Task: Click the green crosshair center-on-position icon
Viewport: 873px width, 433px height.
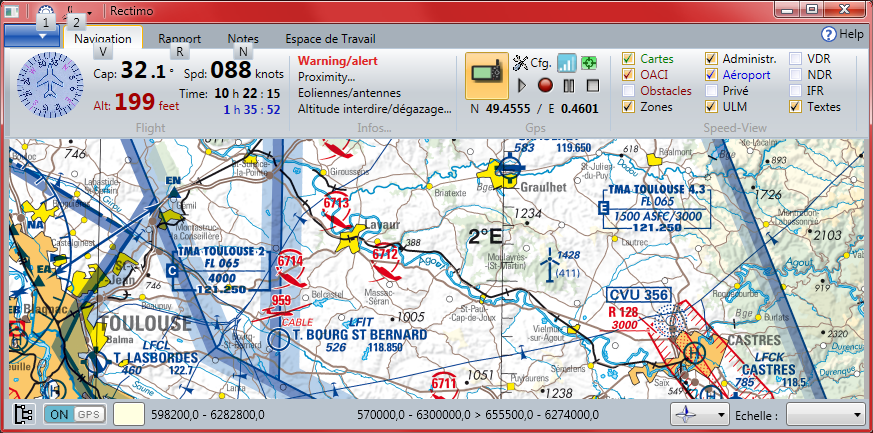Action: 588,63
